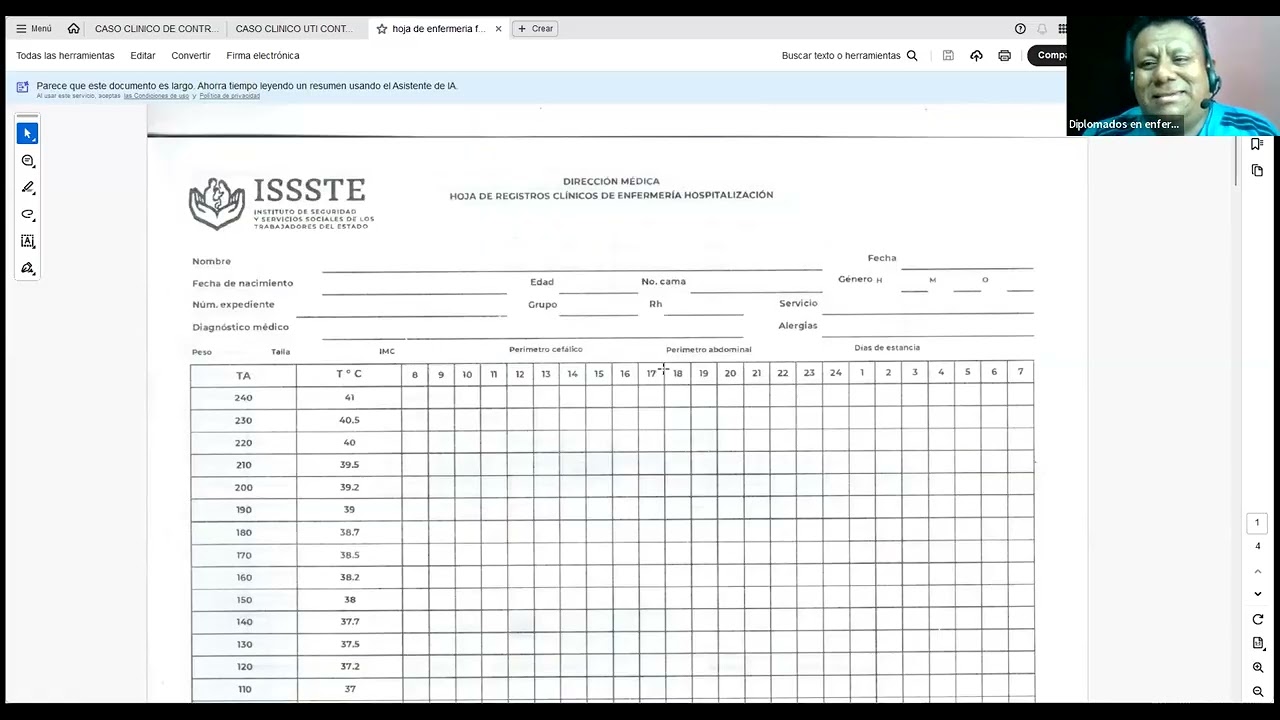
Task: Select the comment tool in sidebar
Action: (x=27, y=161)
